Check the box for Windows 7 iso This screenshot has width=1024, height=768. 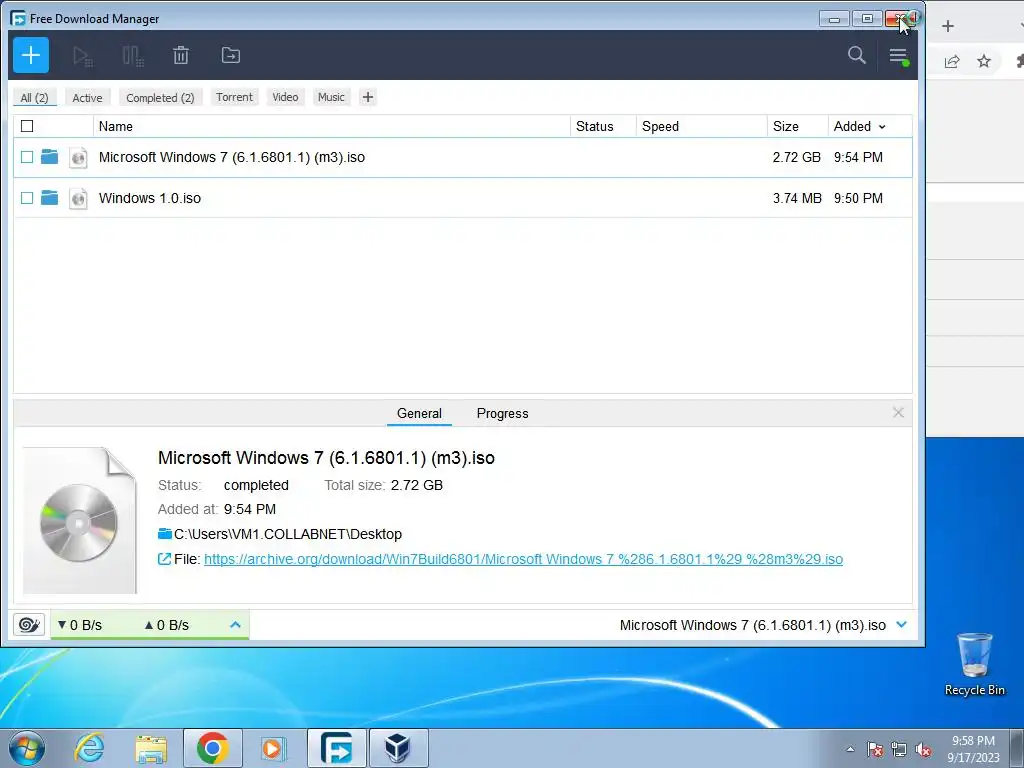pyautogui.click(x=27, y=157)
